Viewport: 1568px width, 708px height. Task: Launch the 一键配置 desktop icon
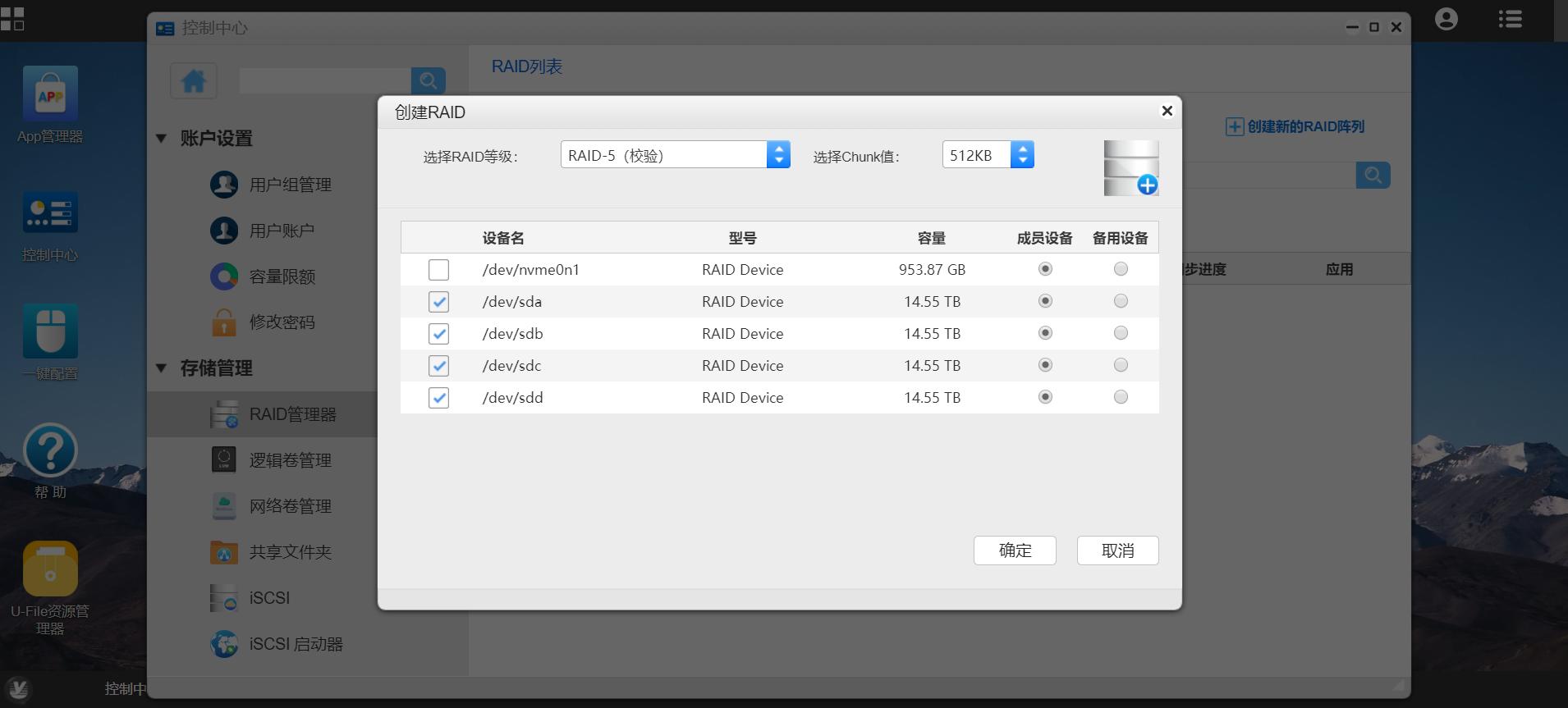pyautogui.click(x=50, y=331)
